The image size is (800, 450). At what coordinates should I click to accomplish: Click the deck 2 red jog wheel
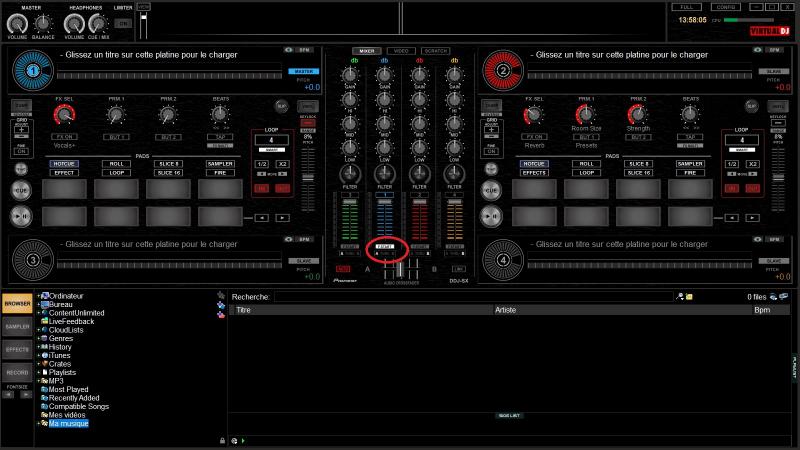pyautogui.click(x=503, y=71)
